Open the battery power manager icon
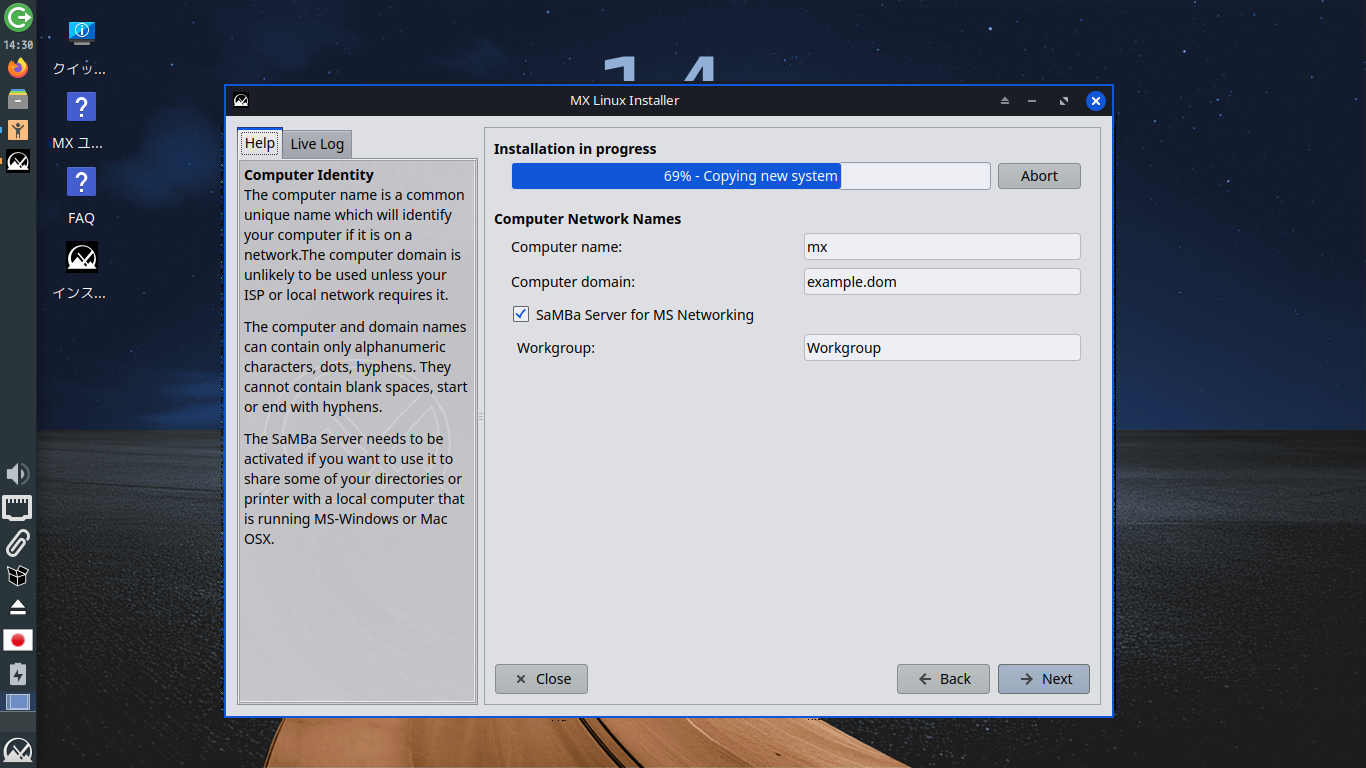Screen dimensions: 1366x768 point(18,673)
